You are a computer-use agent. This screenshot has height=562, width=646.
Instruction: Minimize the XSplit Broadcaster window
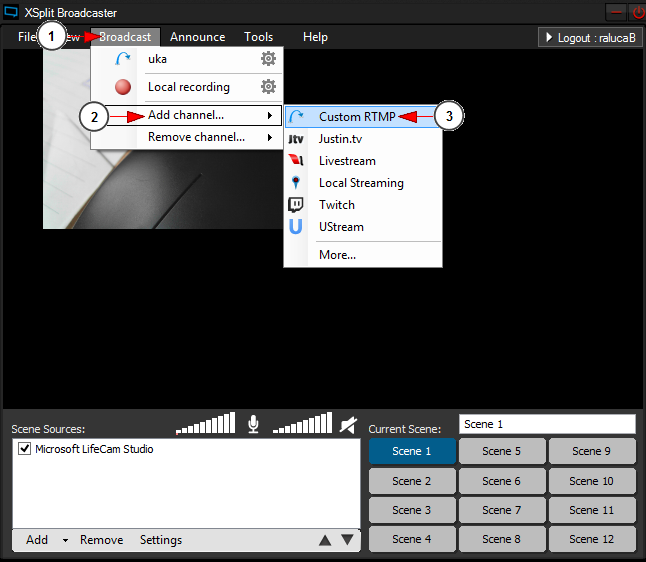coord(616,13)
